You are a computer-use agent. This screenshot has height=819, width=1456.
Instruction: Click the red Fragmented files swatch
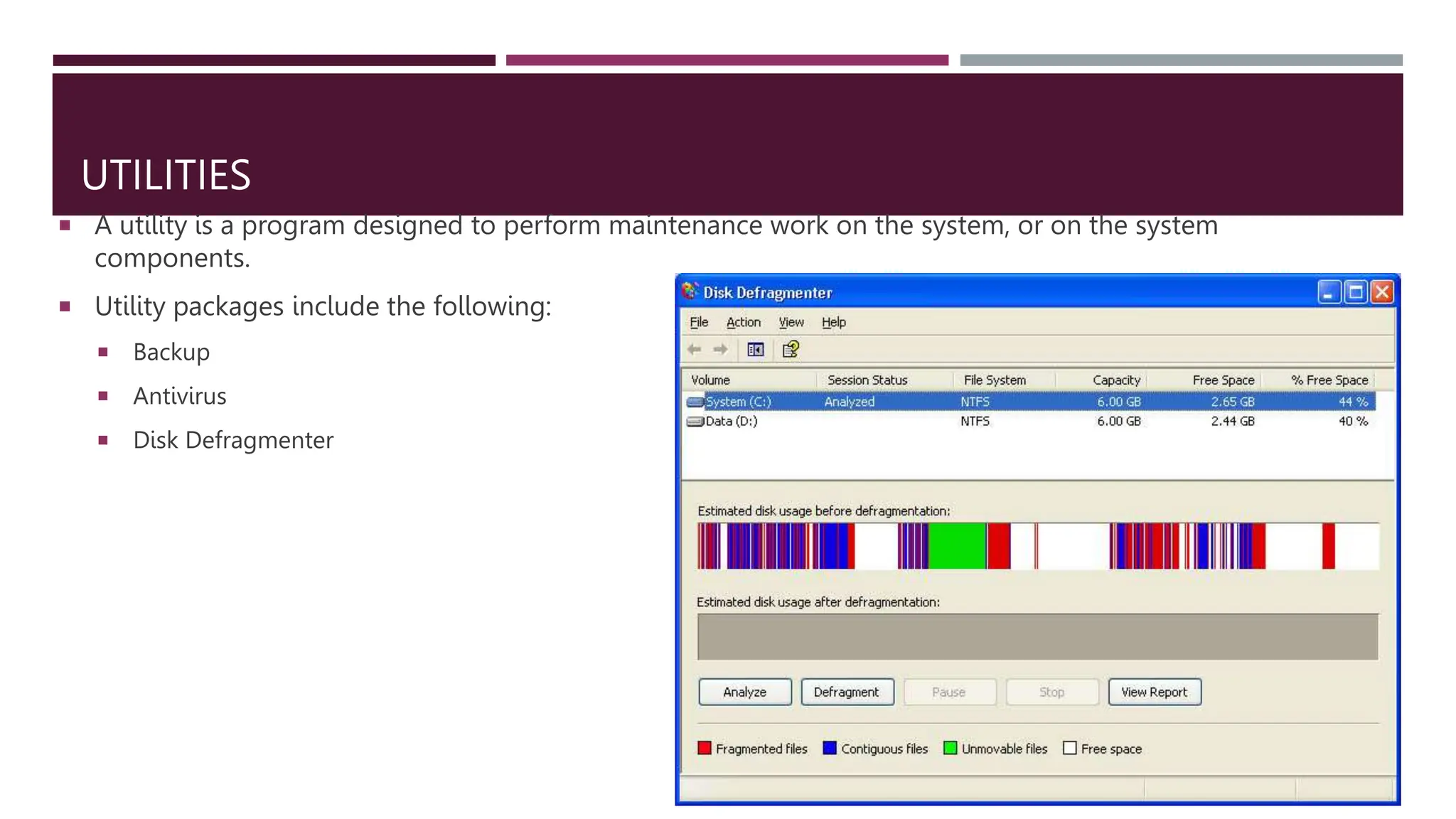click(x=705, y=748)
